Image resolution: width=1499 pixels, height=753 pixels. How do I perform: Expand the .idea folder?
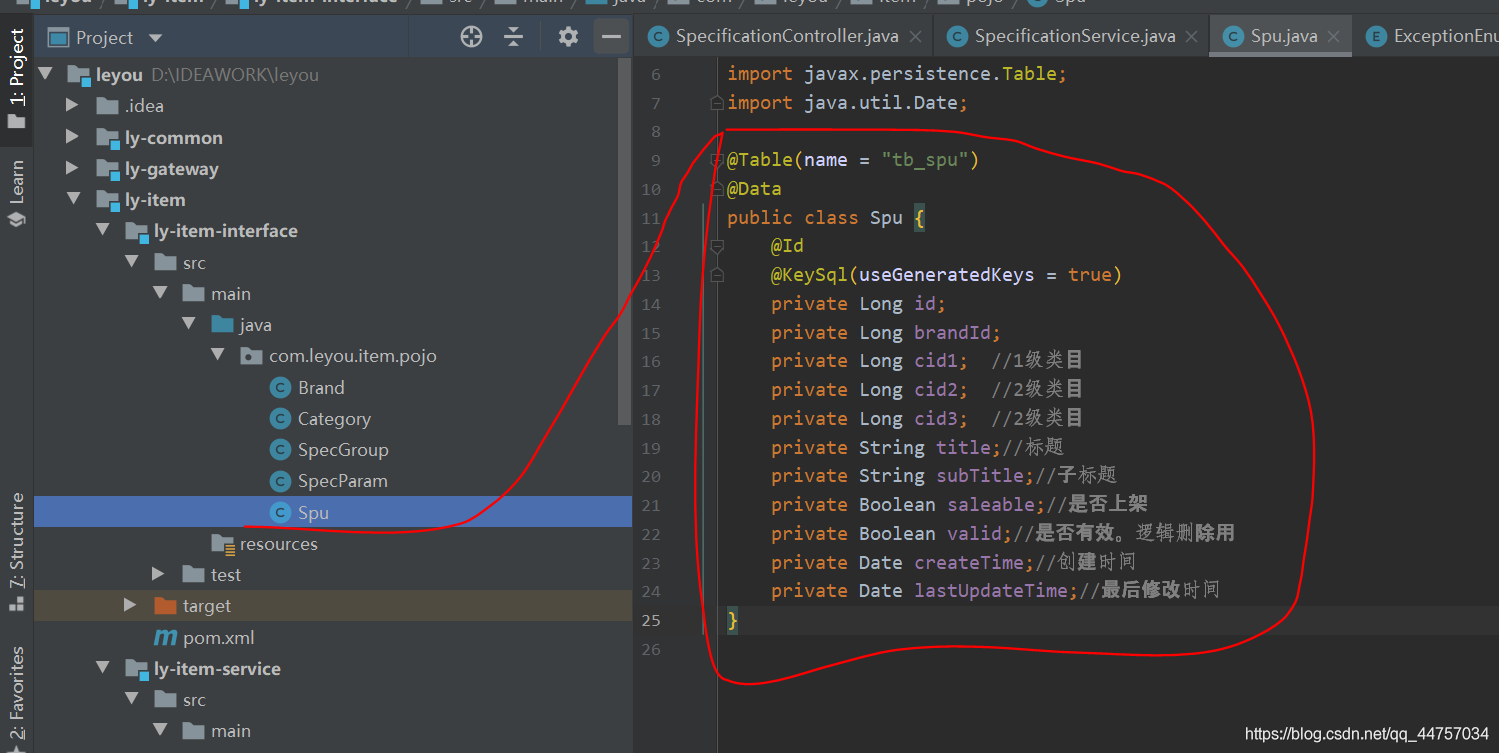pos(72,106)
